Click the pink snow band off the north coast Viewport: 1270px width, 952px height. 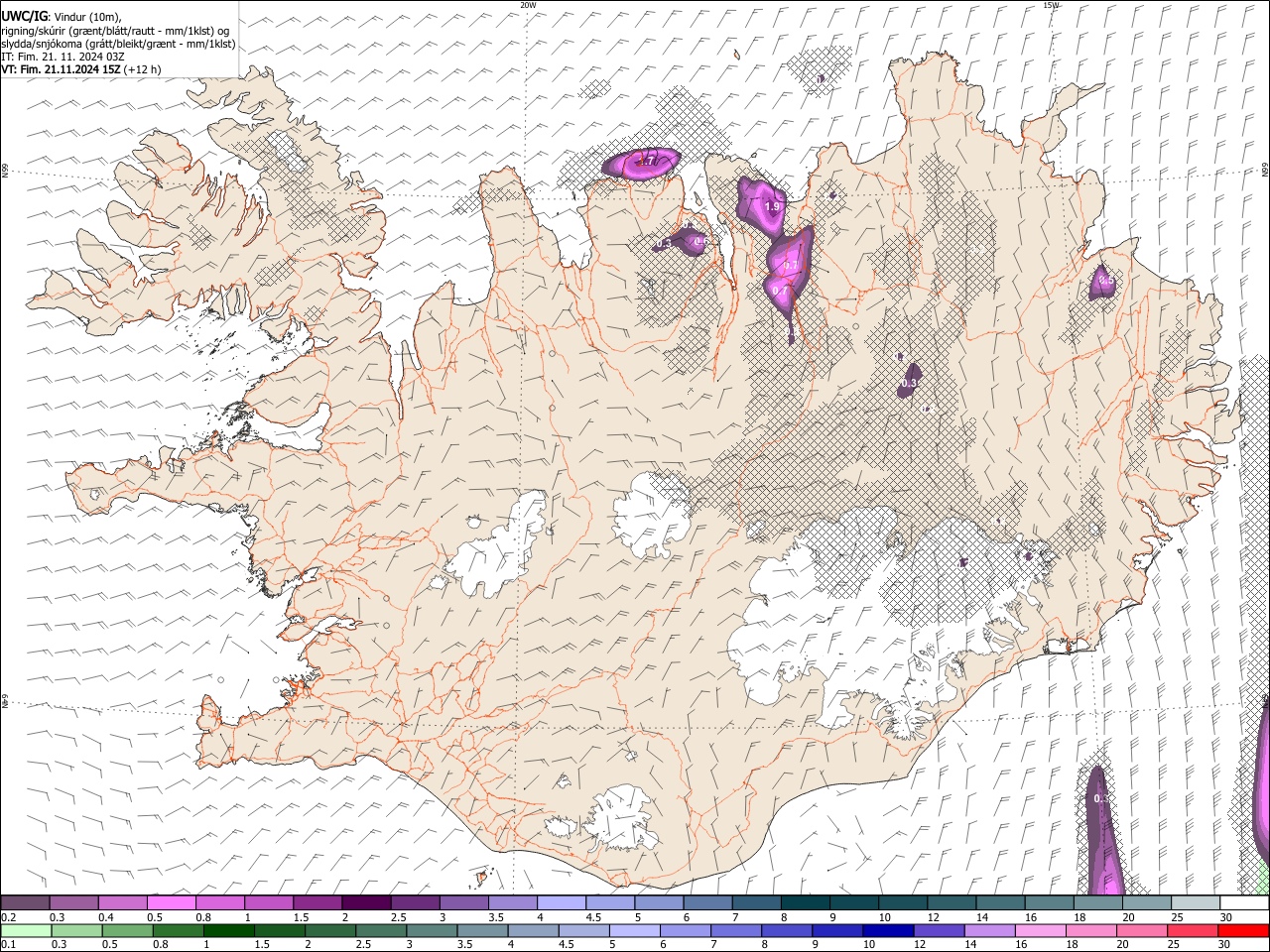[x=643, y=163]
